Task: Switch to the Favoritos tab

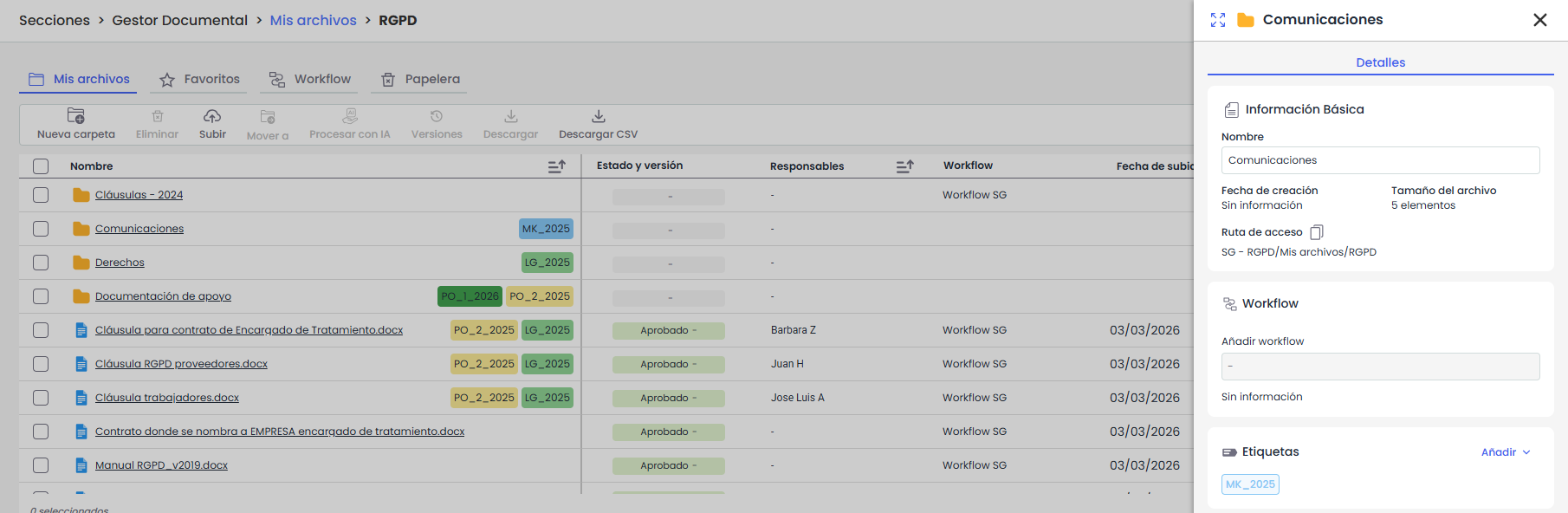Action: [200, 80]
